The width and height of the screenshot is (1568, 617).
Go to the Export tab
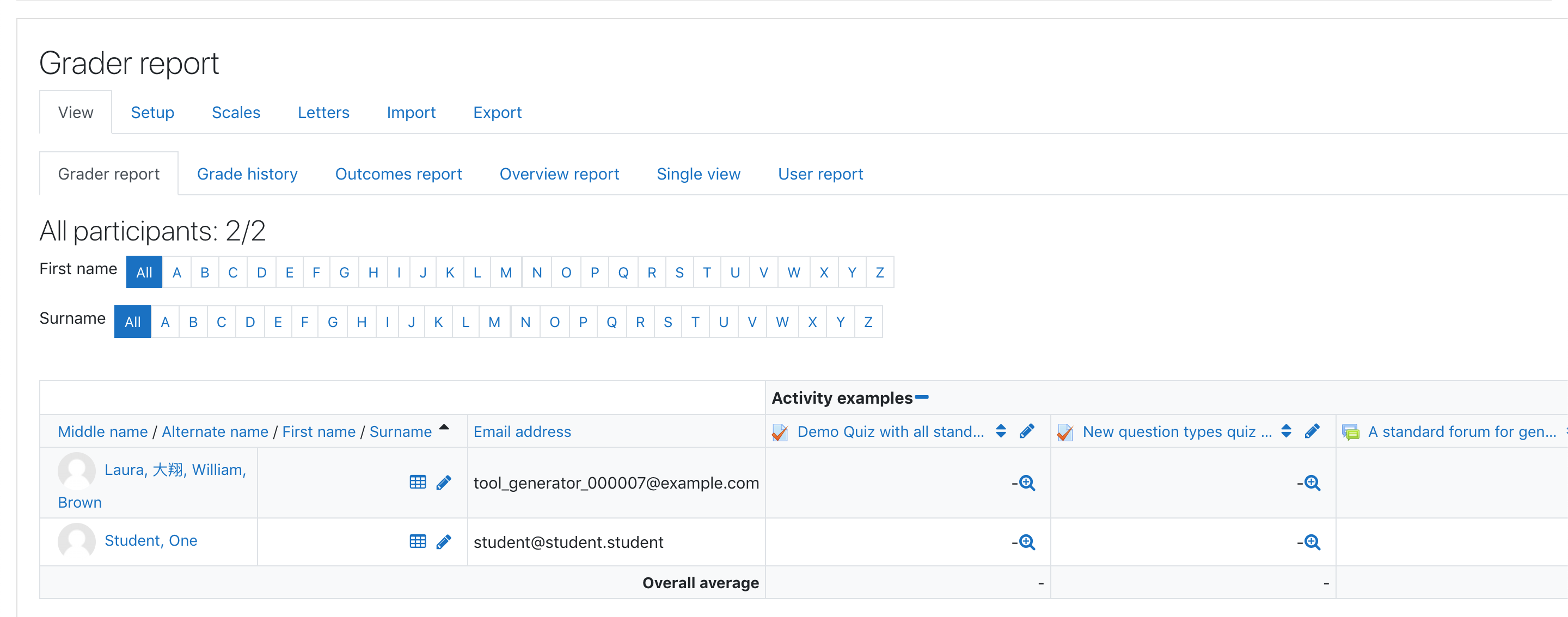pos(497,113)
